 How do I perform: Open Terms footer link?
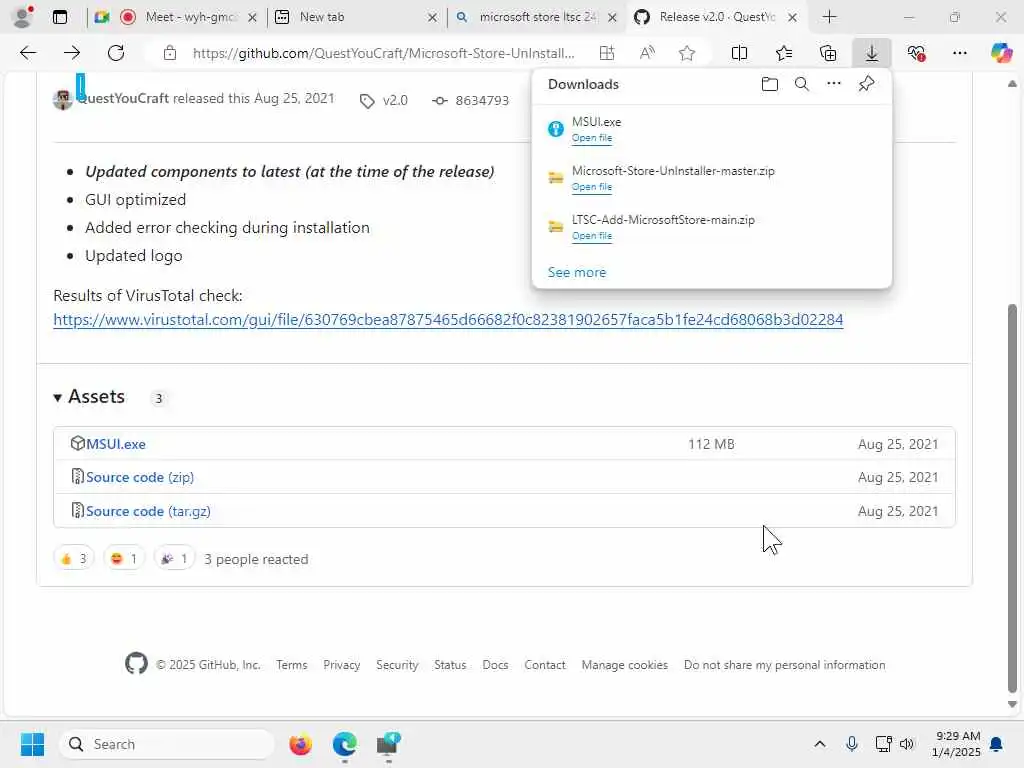pyautogui.click(x=291, y=664)
